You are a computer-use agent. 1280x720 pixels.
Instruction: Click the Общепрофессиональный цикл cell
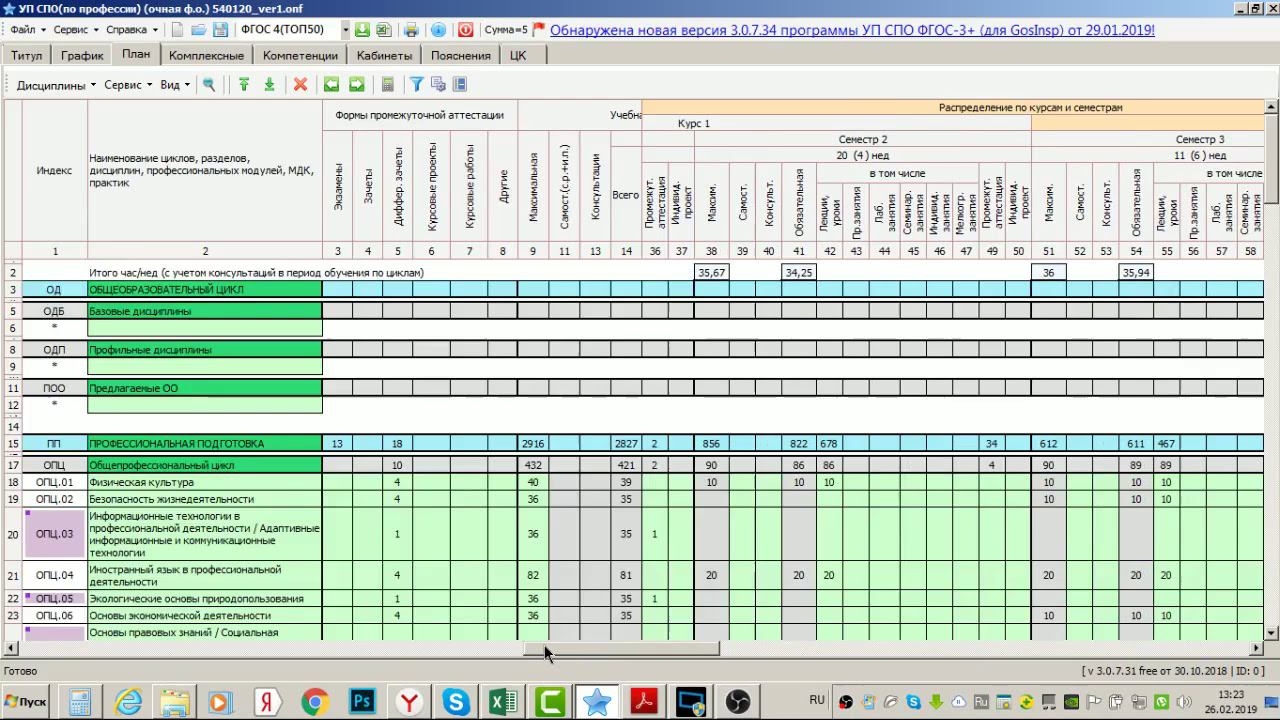205,465
